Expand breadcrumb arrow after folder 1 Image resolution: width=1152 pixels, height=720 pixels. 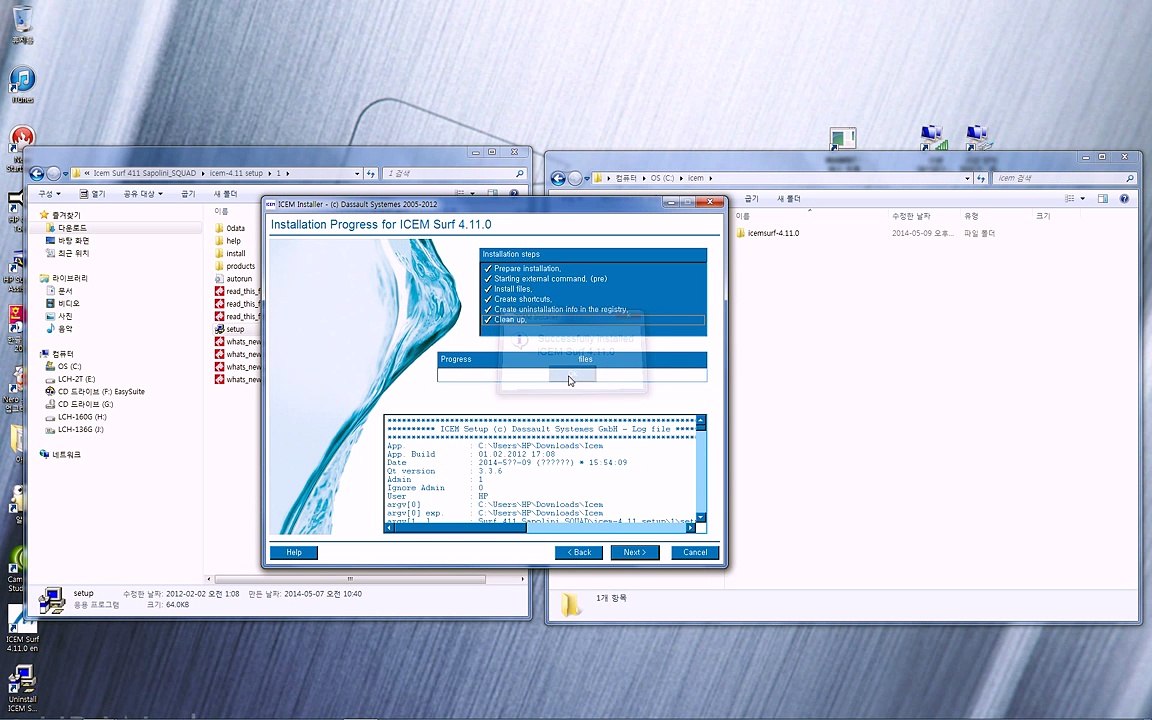(287, 173)
